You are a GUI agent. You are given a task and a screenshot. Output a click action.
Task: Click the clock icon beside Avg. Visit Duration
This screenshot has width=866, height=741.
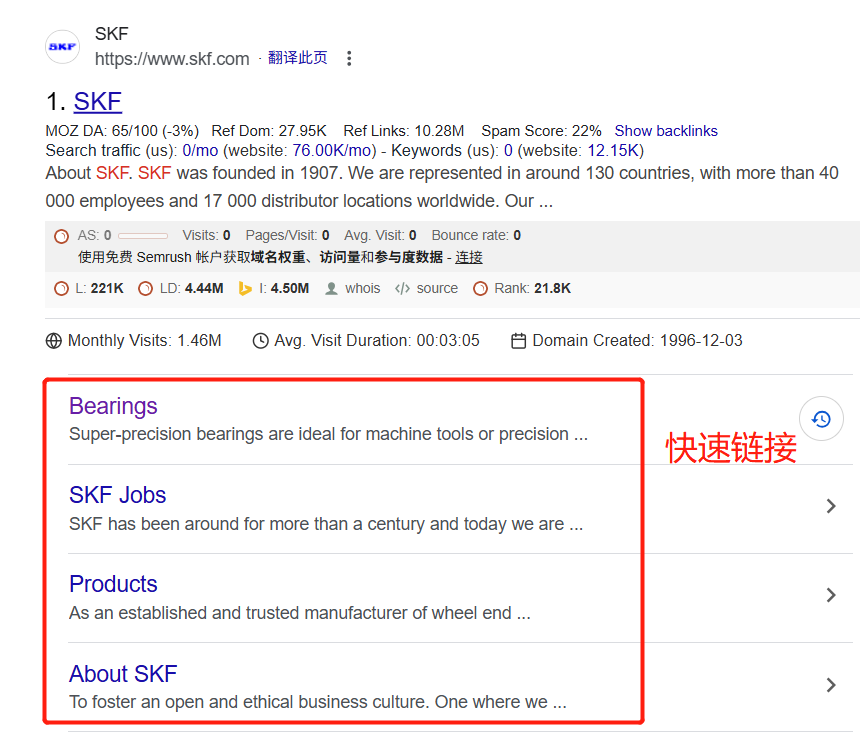[x=259, y=340]
